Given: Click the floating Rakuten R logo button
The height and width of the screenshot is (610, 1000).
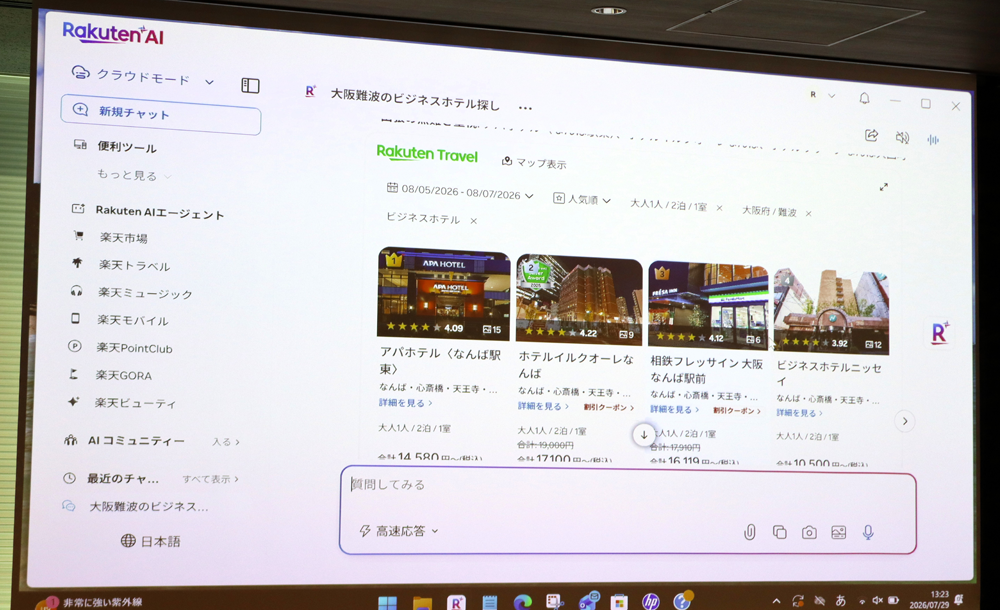Looking at the screenshot, I should 940,332.
